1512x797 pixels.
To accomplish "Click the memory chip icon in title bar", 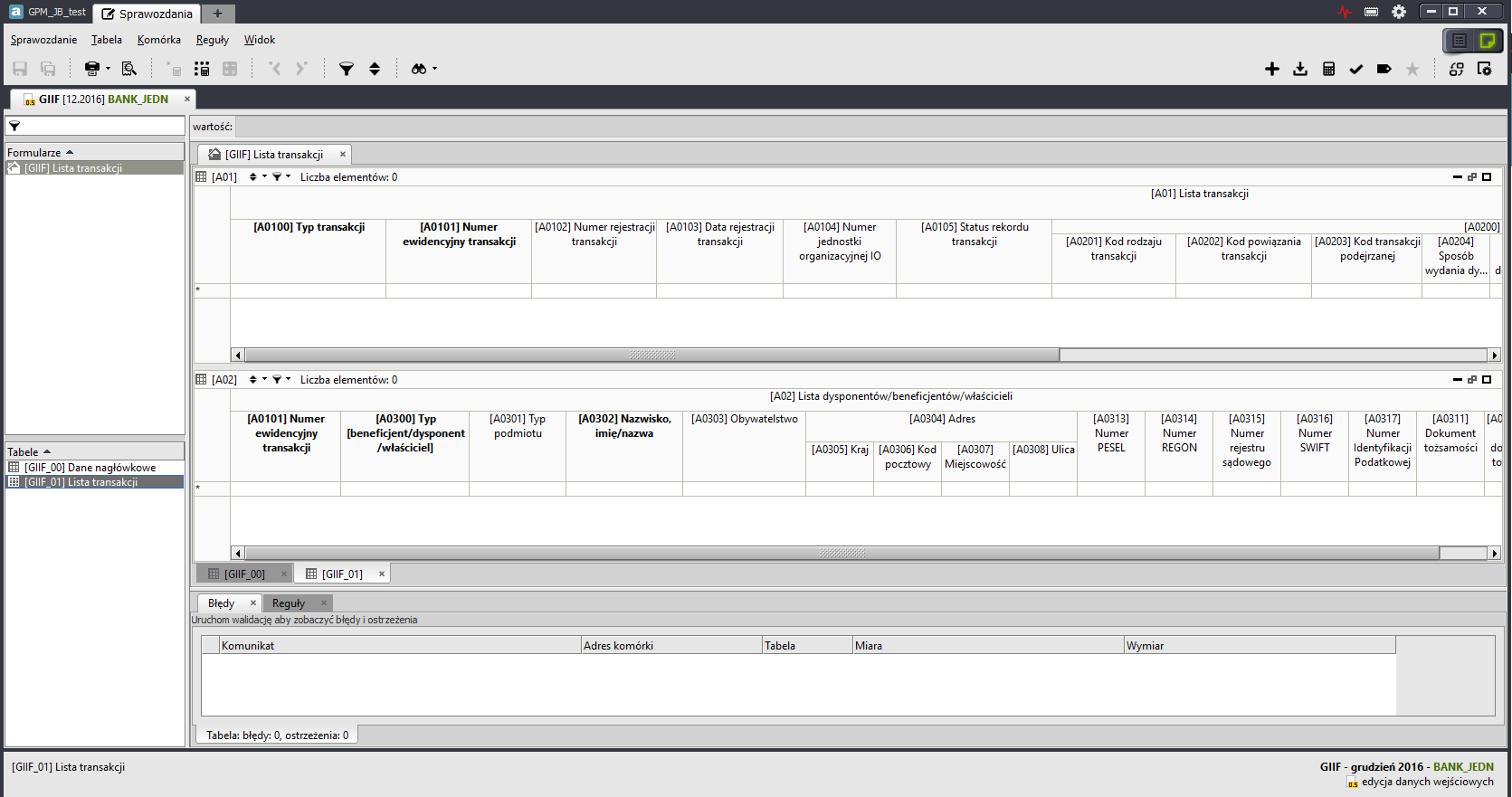I will (1372, 12).
